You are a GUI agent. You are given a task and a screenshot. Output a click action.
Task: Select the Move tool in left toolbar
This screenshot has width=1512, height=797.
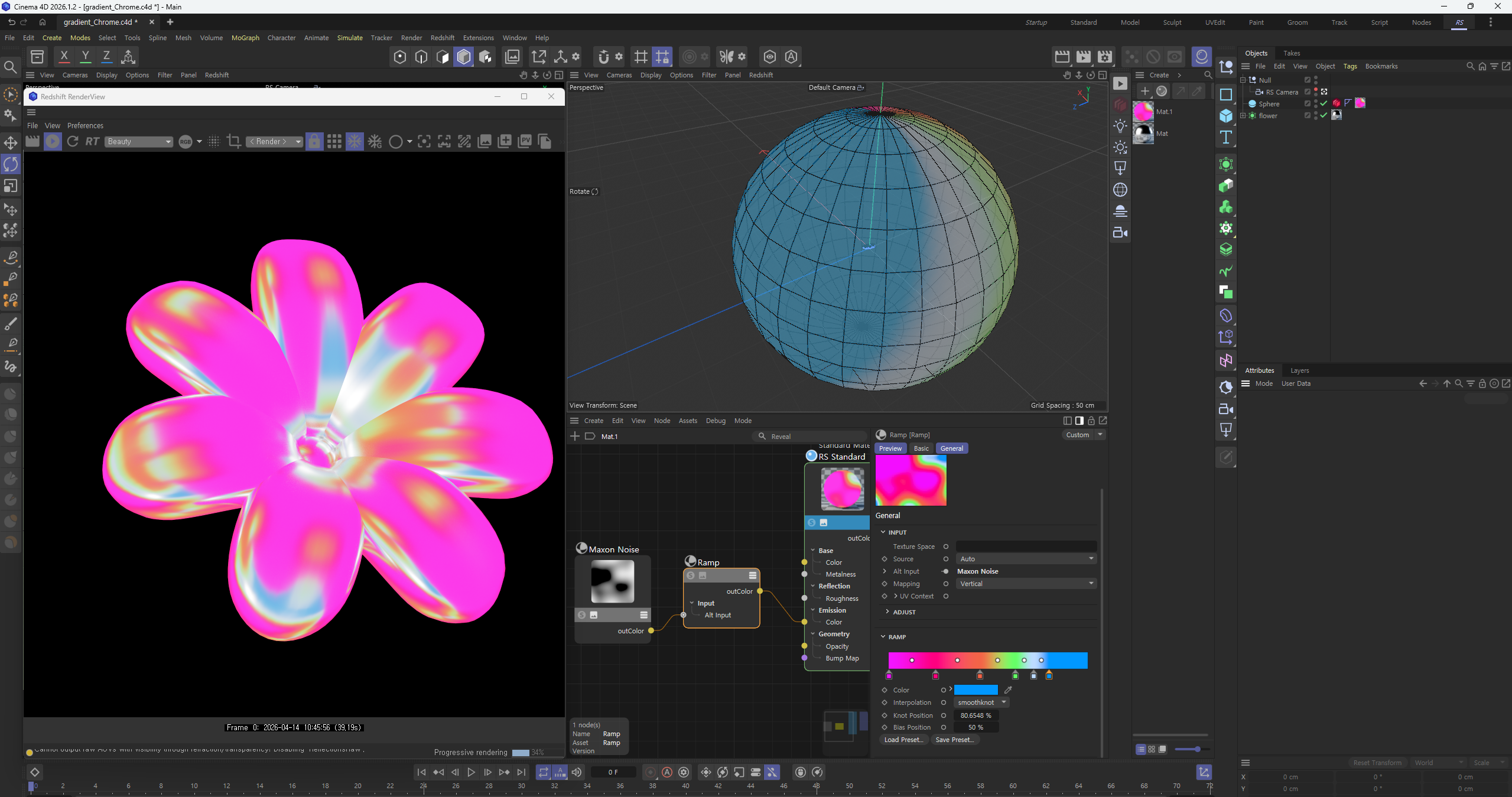click(x=11, y=142)
